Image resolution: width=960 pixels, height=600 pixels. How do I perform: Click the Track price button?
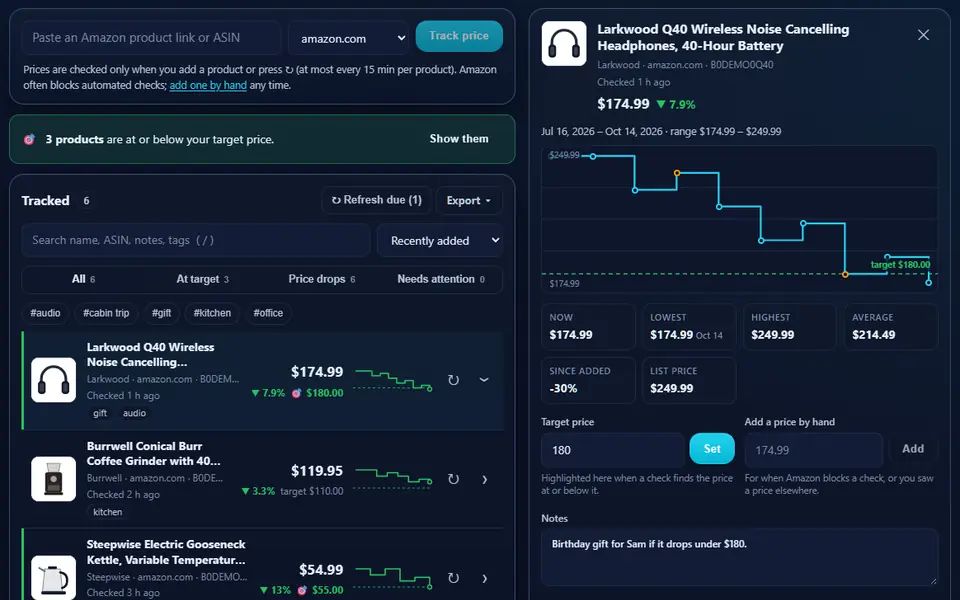click(459, 36)
